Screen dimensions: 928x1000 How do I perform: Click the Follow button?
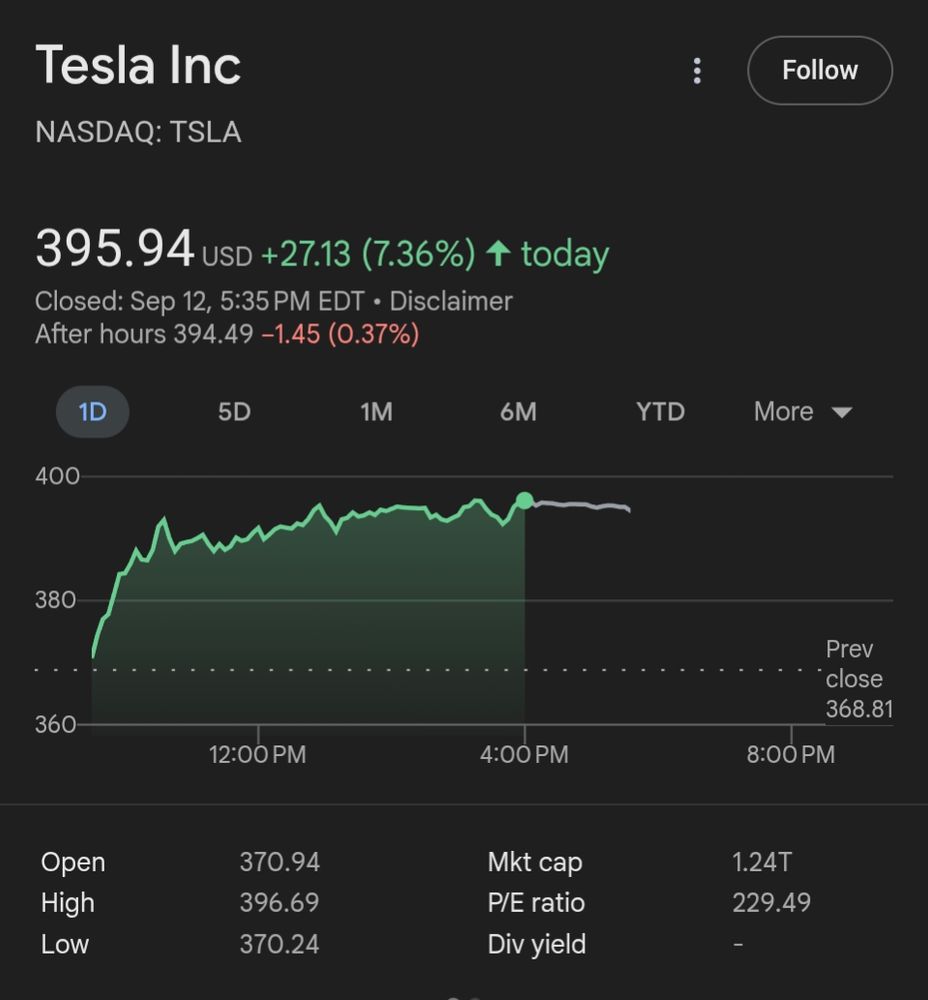819,71
